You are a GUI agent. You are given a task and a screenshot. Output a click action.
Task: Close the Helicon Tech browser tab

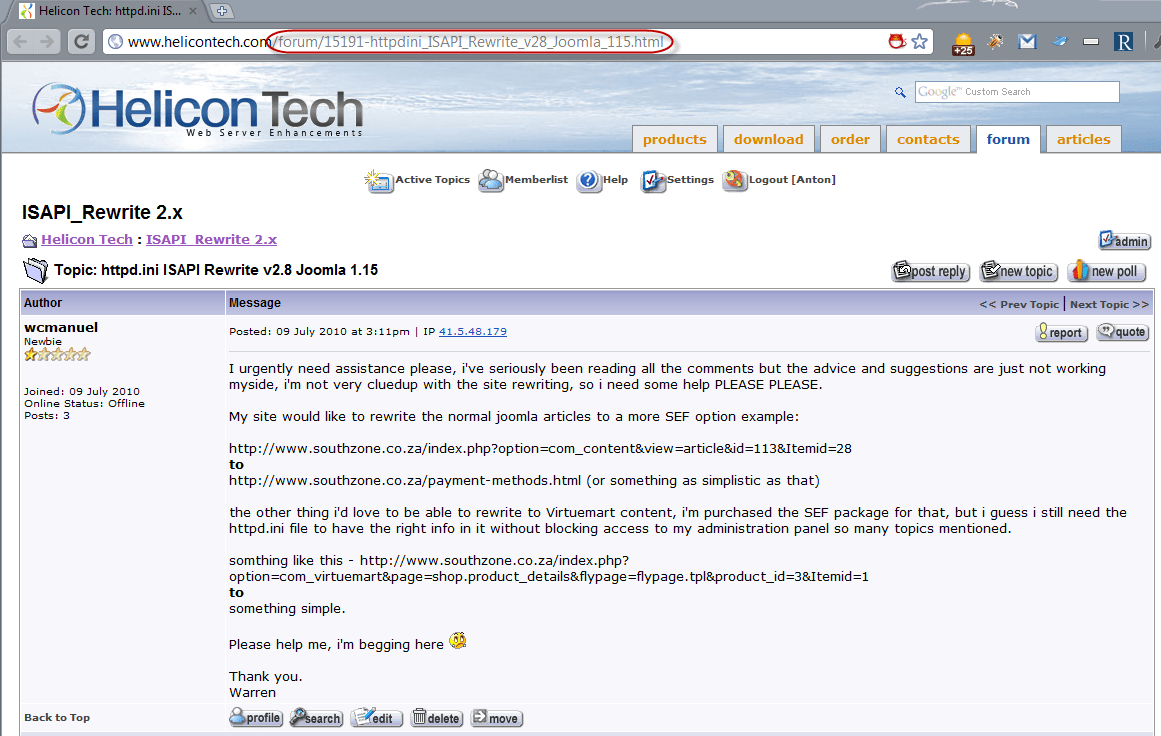click(x=193, y=11)
